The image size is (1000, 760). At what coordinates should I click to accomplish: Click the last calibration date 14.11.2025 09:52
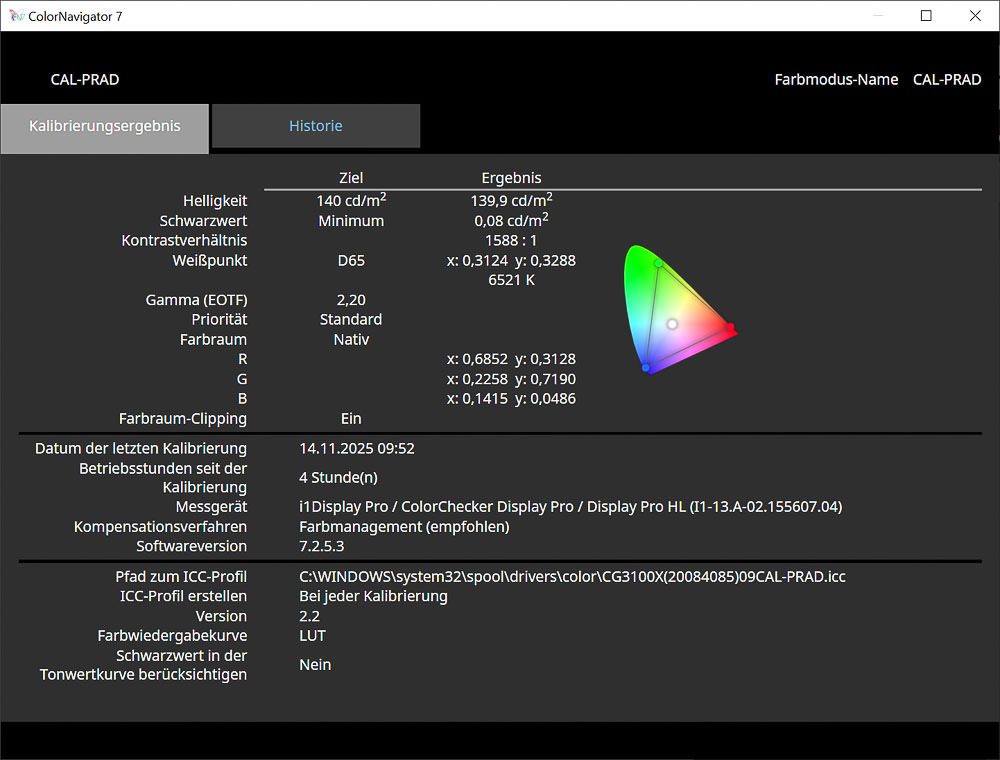point(357,449)
